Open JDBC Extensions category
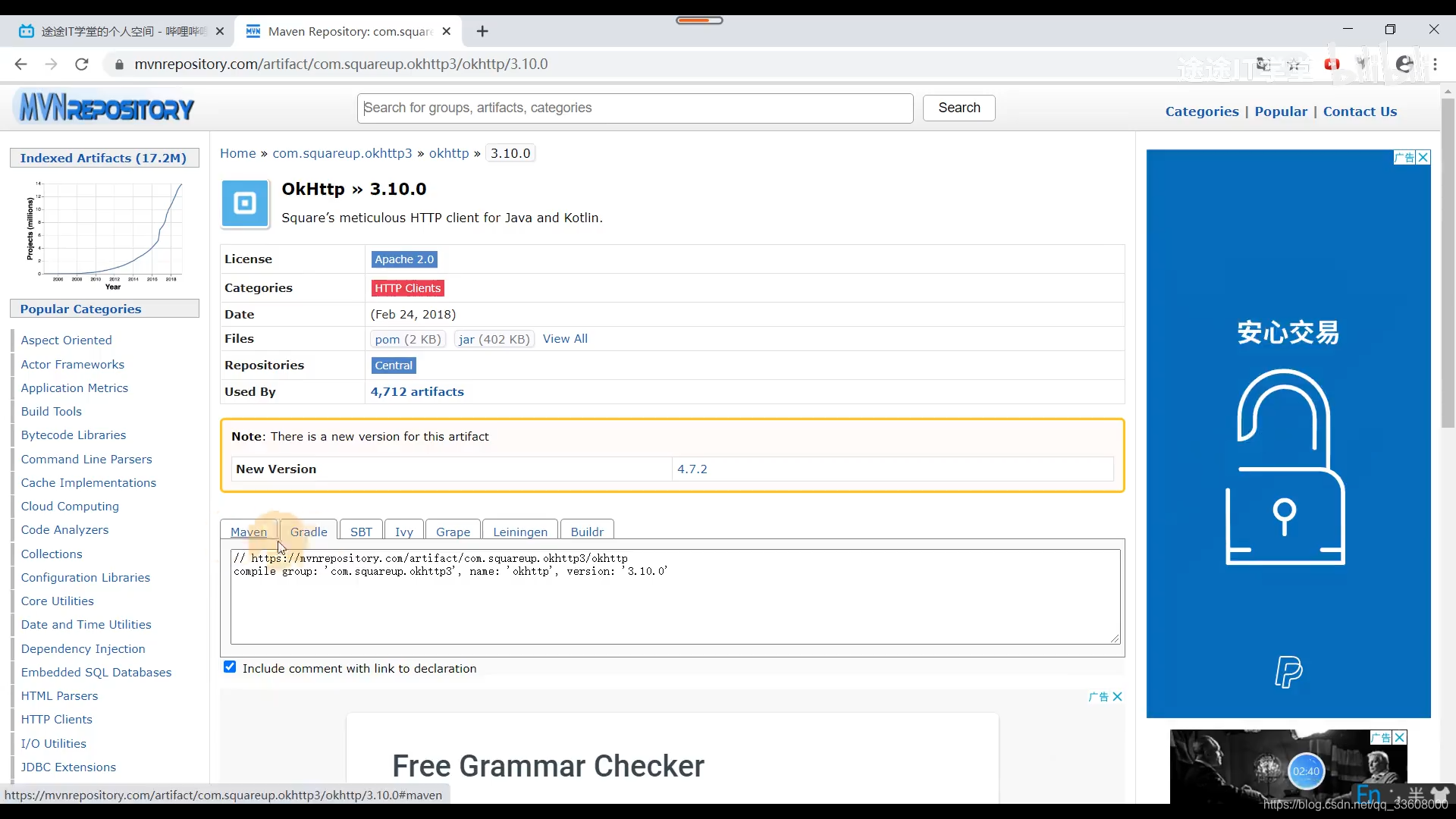The width and height of the screenshot is (1456, 819). (x=68, y=767)
